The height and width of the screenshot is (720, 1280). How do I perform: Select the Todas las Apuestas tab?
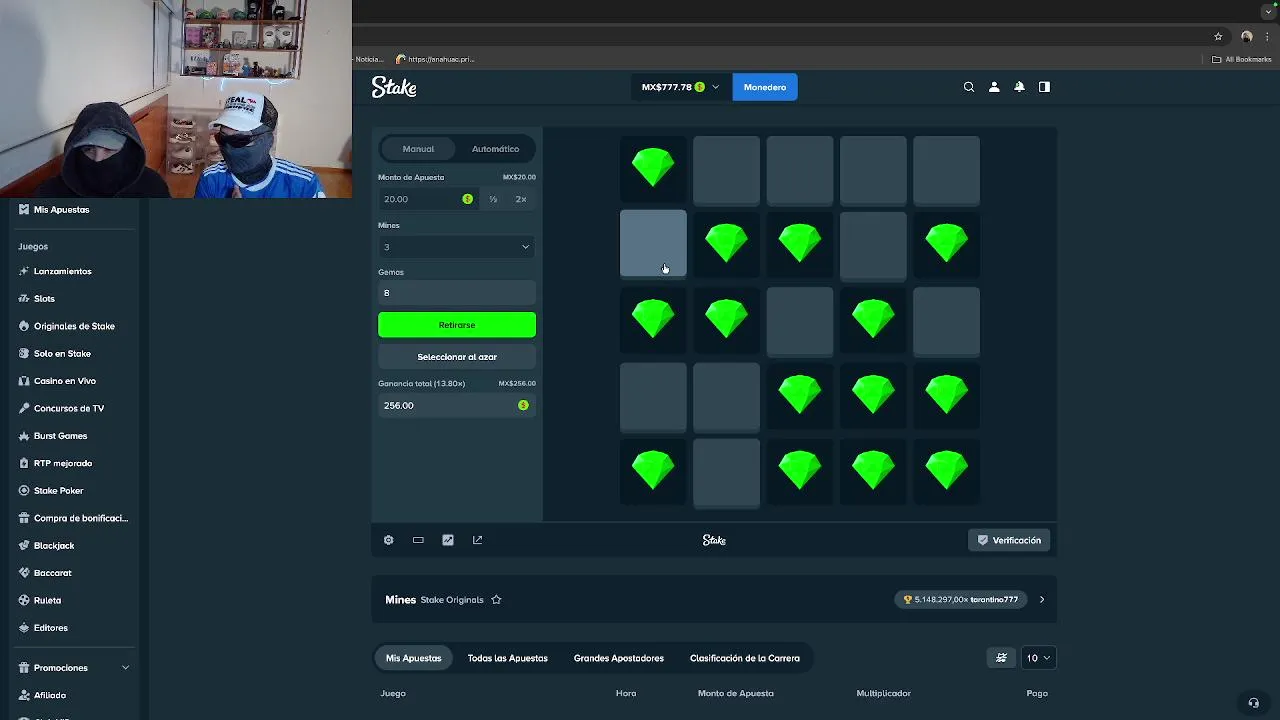click(x=507, y=658)
